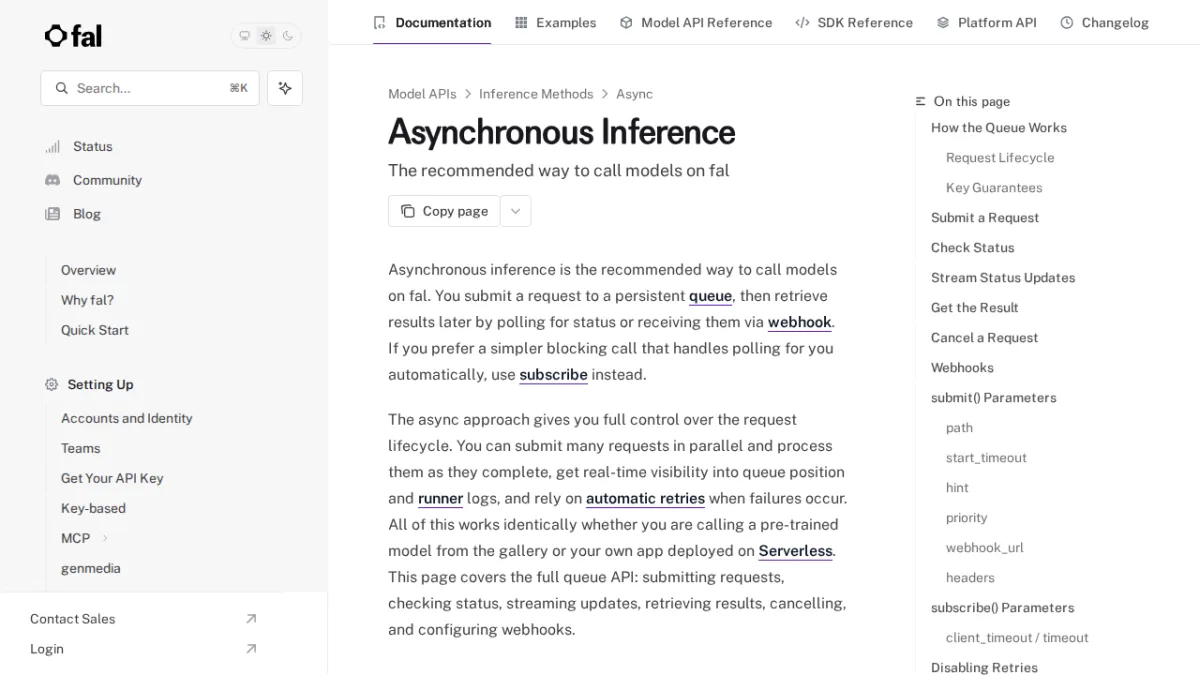Jump to start_timeout parameter
Viewport: 1200px width, 675px height.
point(986,458)
